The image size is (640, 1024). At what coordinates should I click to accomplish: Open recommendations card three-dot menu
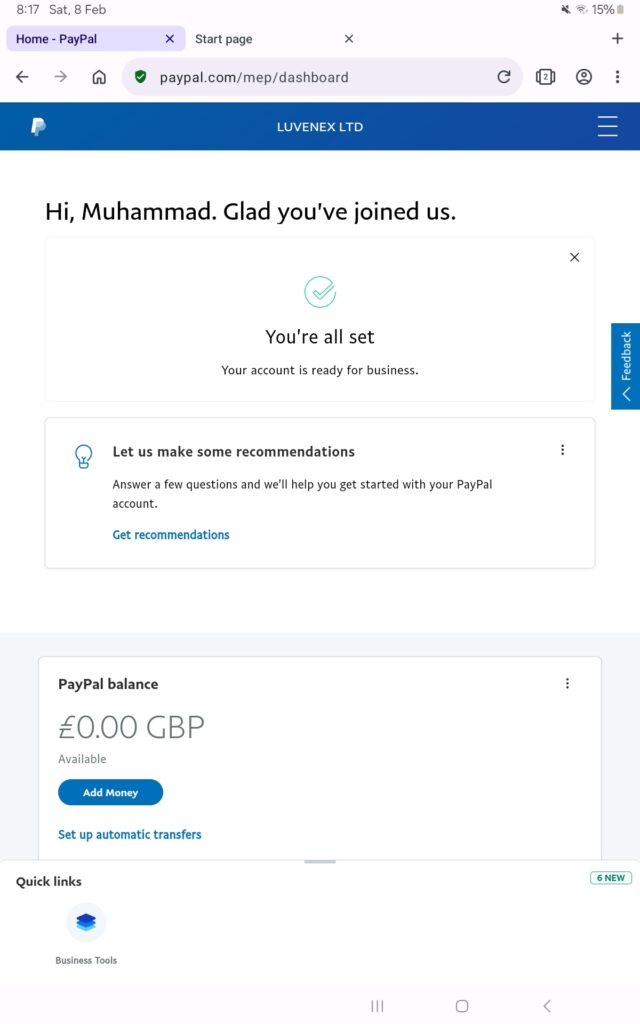[562, 450]
